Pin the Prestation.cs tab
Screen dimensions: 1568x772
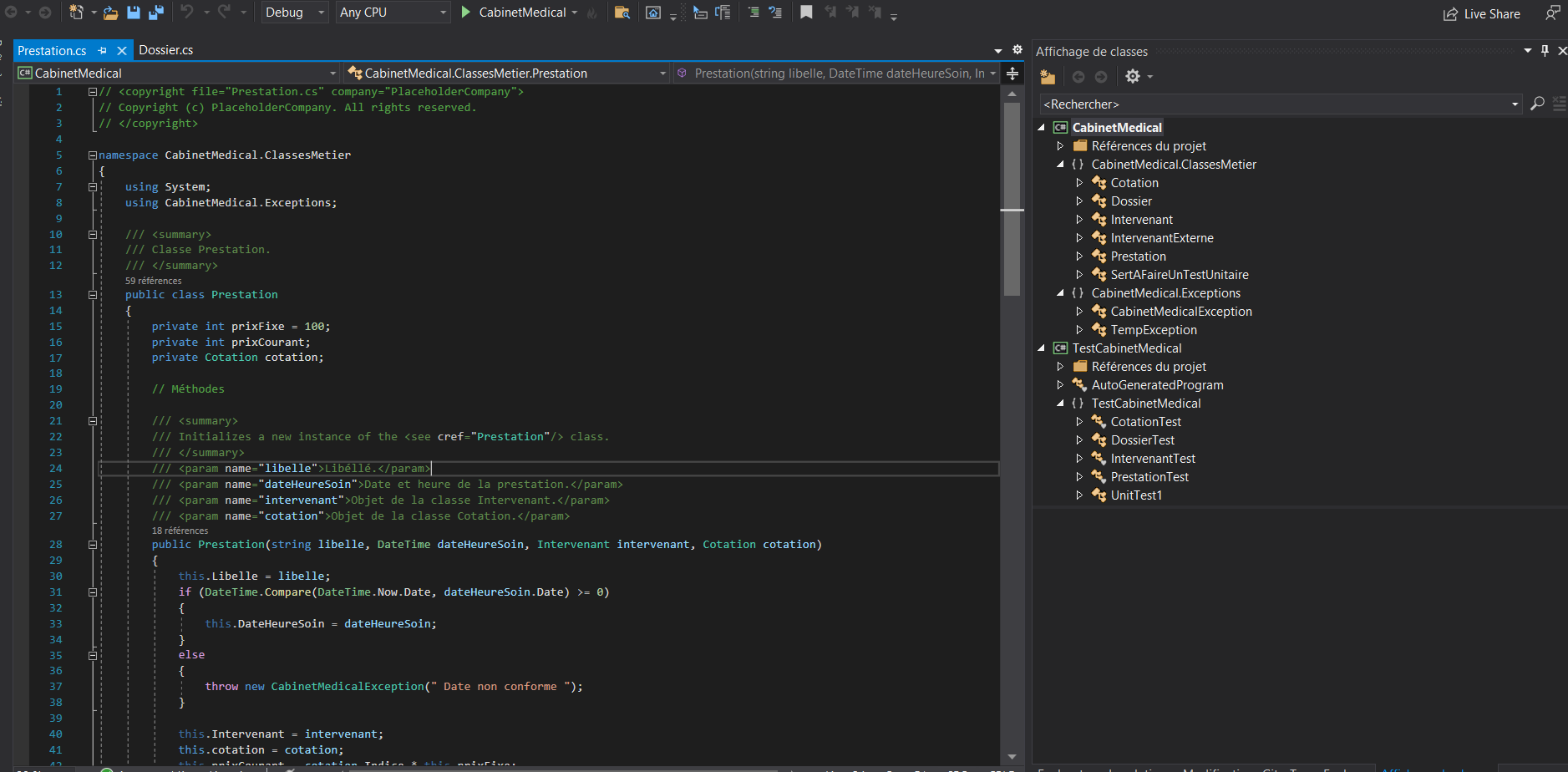(x=102, y=50)
